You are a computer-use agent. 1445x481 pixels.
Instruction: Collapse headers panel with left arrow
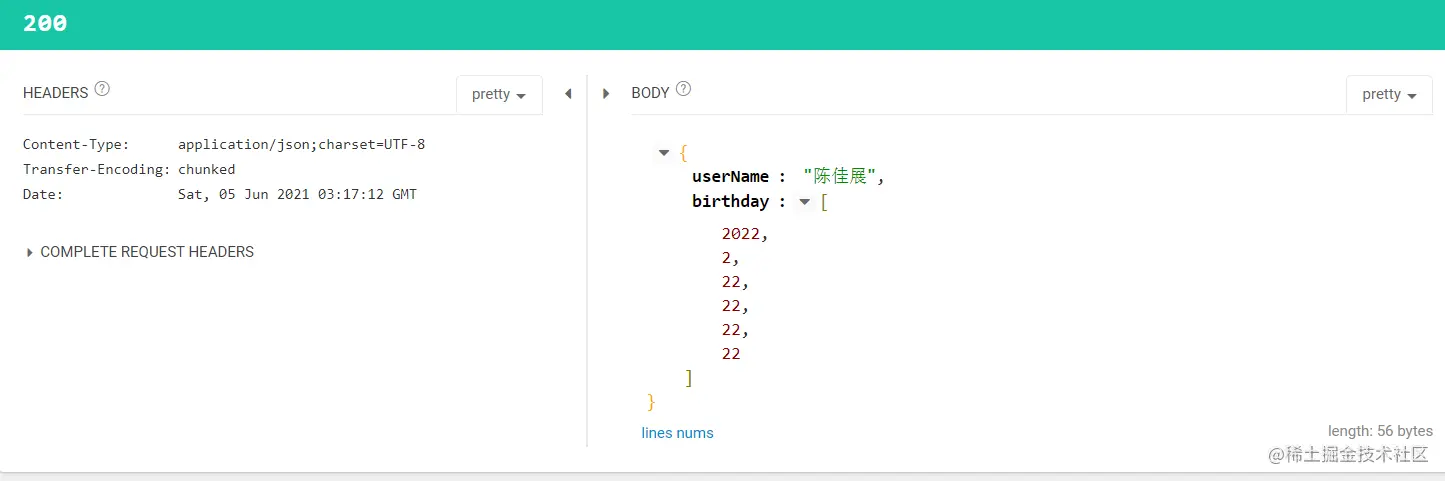point(568,94)
